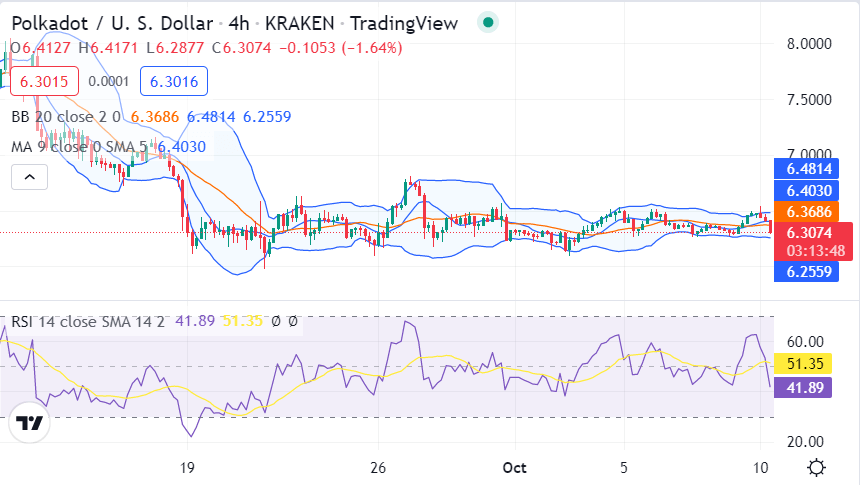Open chart settings gear icon
Screen dimensions: 860x485
coord(817,467)
